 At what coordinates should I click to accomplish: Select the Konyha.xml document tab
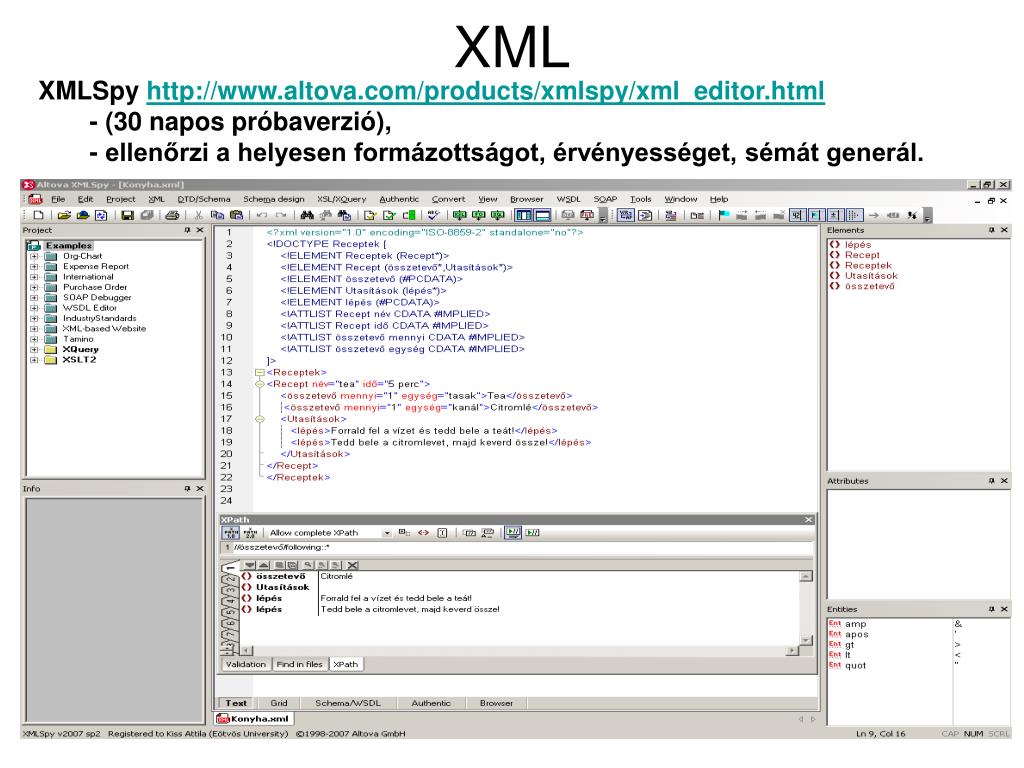[x=254, y=718]
